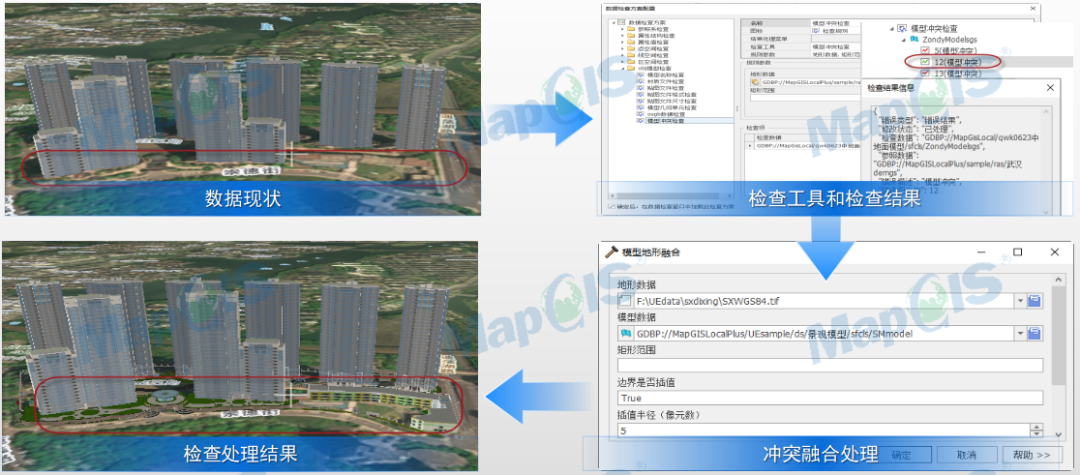This screenshot has width=1080, height=475.
Task: Collapse the 数据检查方案 root node
Action: pos(613,22)
